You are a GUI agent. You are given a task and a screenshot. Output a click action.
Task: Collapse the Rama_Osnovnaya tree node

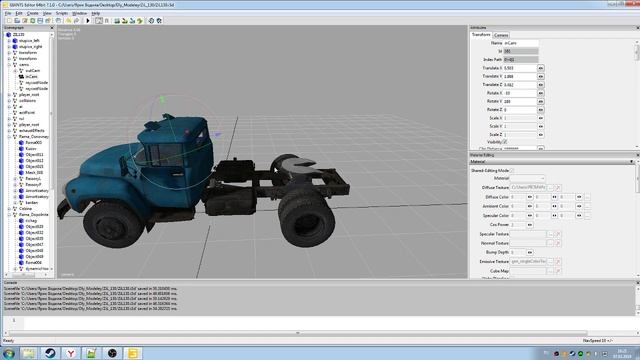tap(9, 137)
